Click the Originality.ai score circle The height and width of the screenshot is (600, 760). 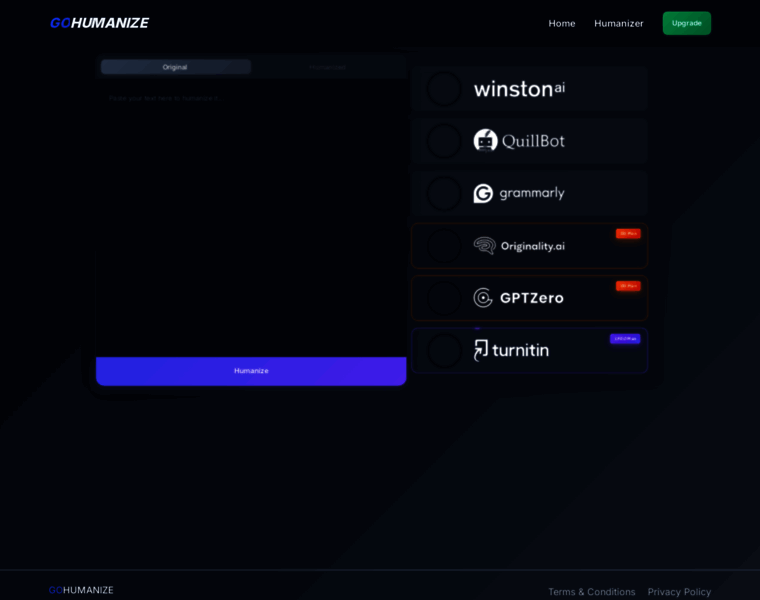point(444,246)
